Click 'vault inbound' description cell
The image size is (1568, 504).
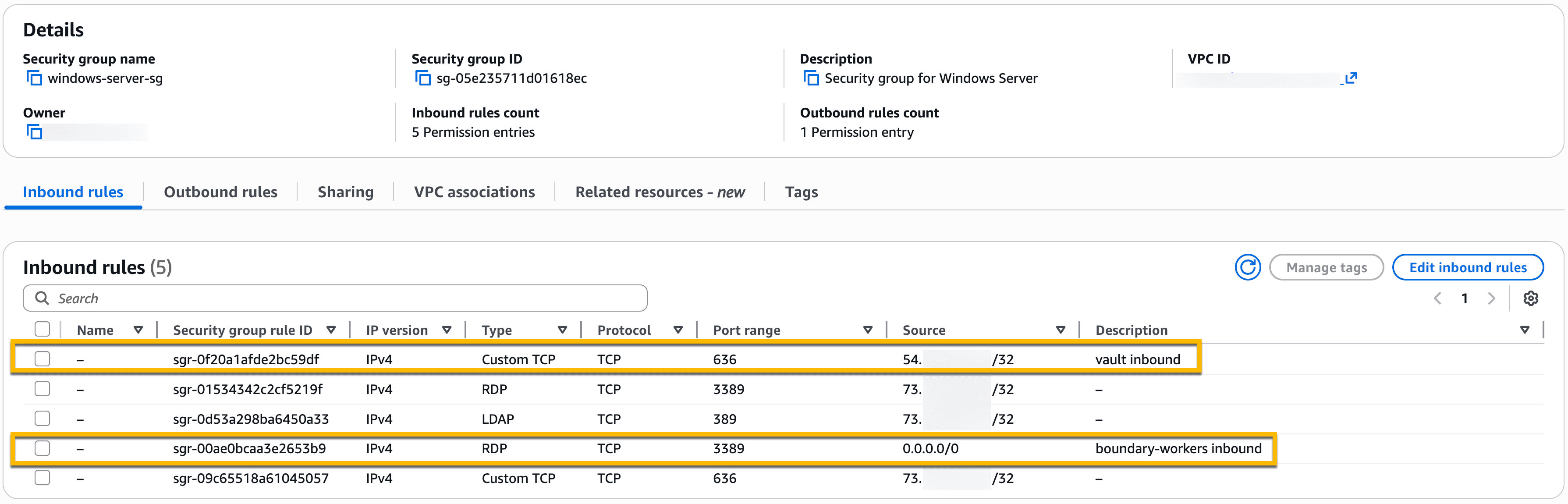[x=1138, y=359]
